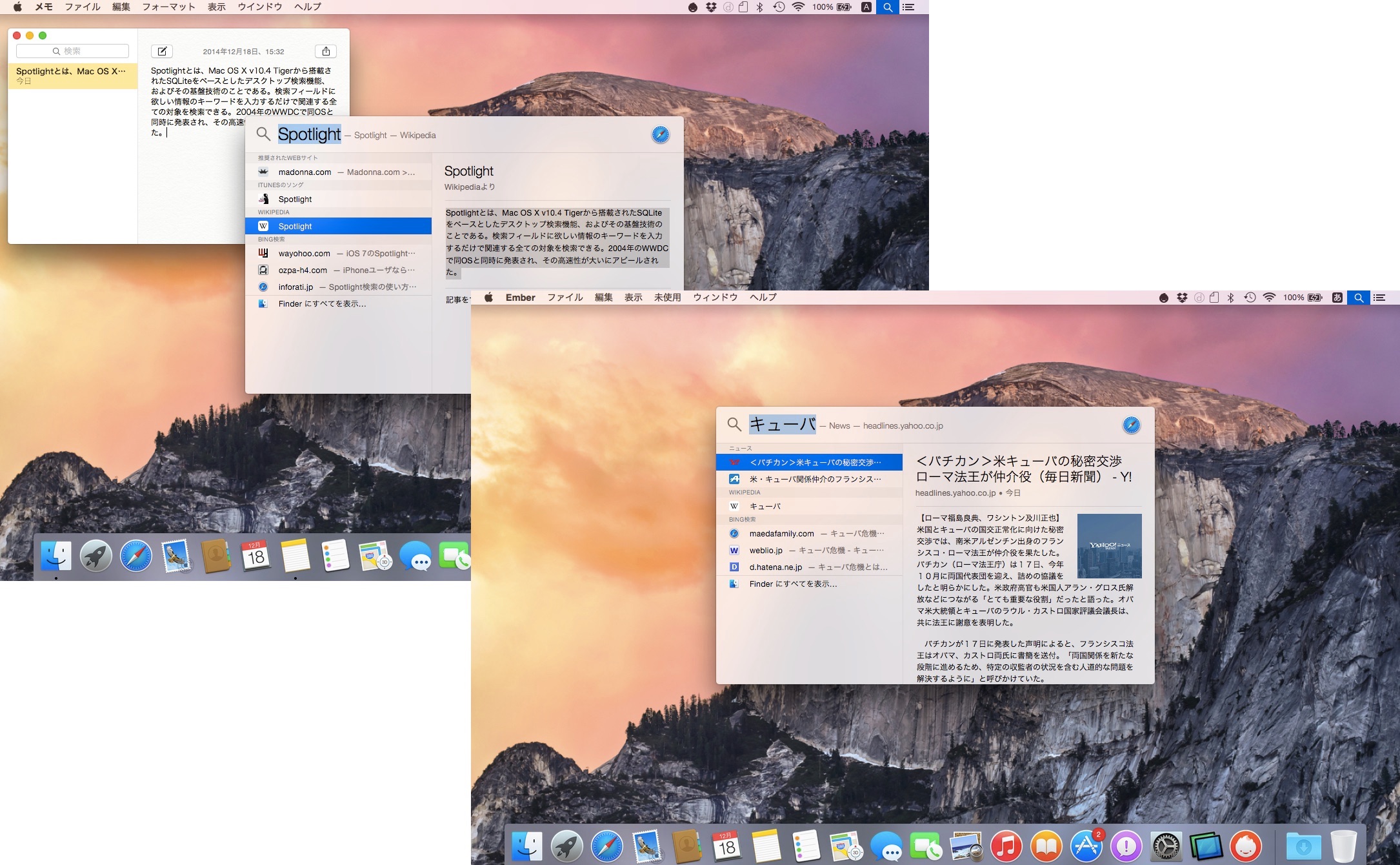Click the share icon in Notes toolbar
Viewport: 1400px width, 865px height.
click(x=326, y=51)
